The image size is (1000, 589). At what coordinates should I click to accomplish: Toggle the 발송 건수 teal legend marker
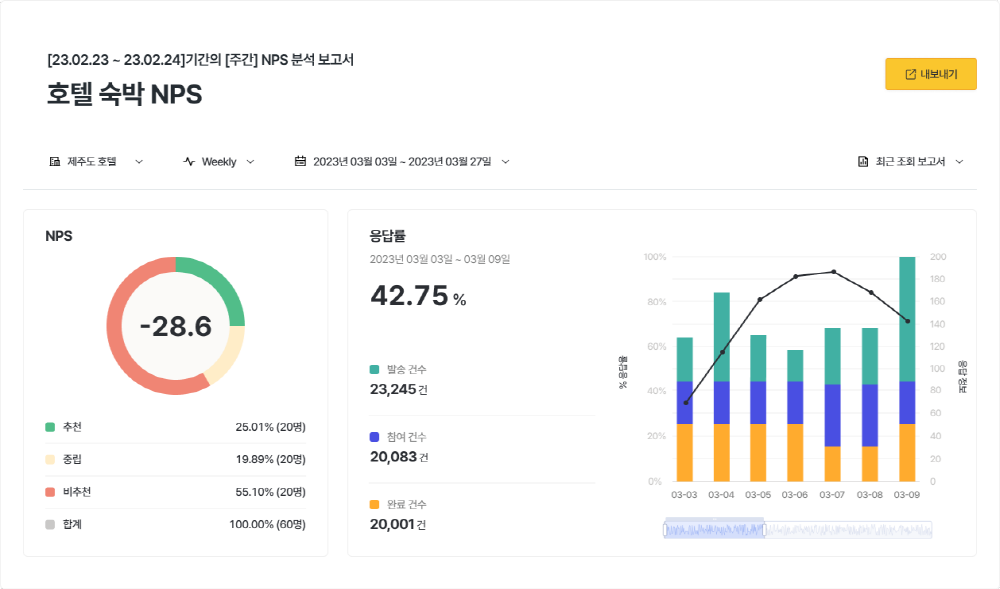375,369
